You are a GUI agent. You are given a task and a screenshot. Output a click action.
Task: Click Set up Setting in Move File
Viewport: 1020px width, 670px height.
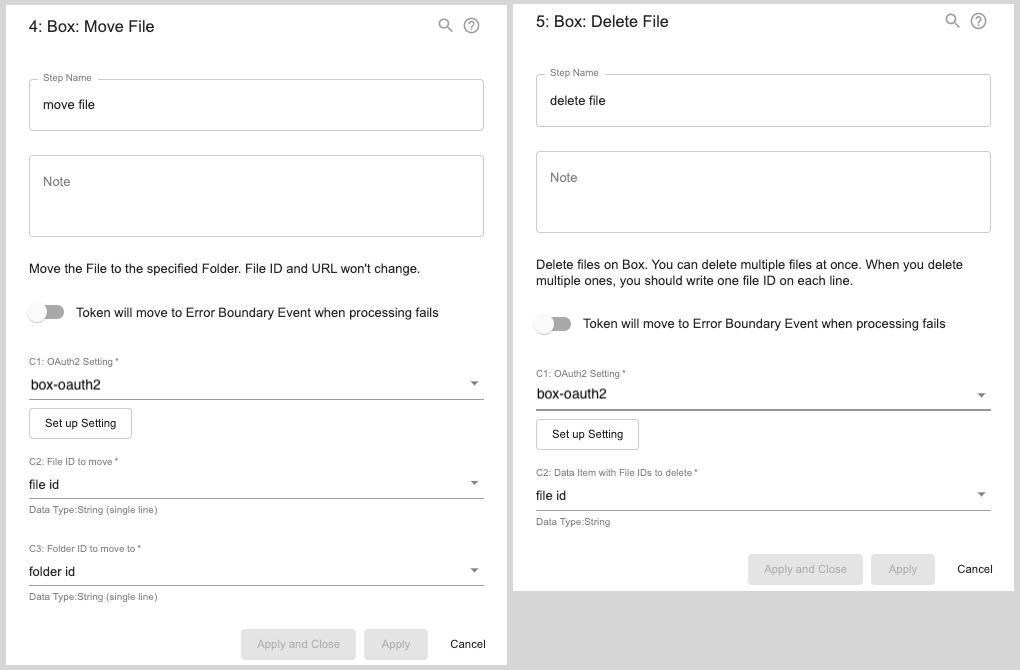tap(81, 423)
